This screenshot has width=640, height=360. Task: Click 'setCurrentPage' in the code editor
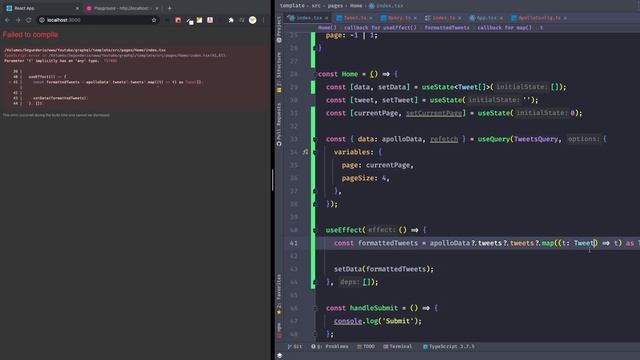pos(434,113)
